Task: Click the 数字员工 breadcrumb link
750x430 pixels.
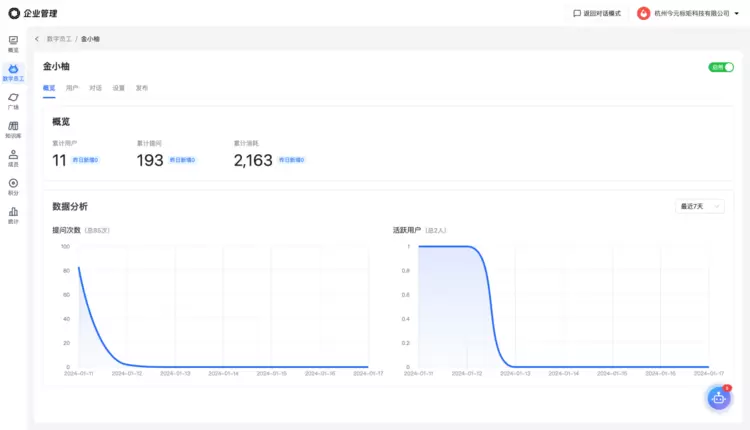Action: (x=58, y=38)
